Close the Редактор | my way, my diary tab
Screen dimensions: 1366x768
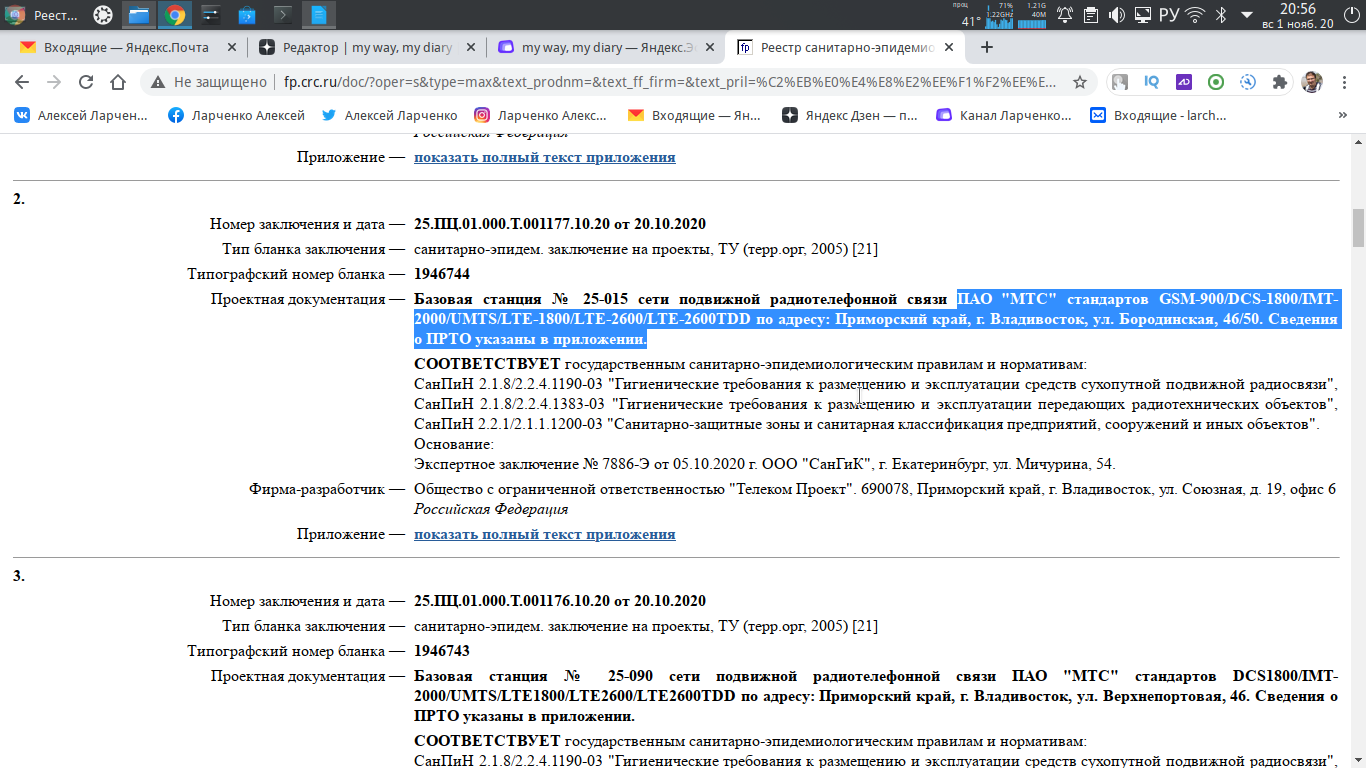point(470,47)
